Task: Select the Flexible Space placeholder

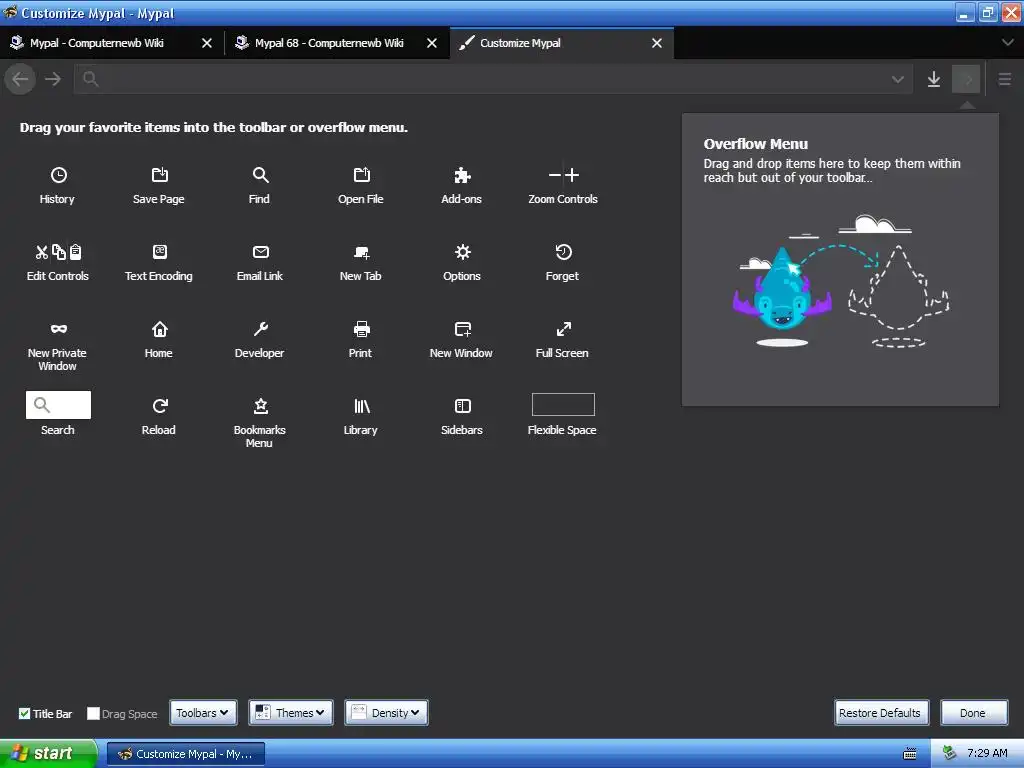Action: click(563, 404)
